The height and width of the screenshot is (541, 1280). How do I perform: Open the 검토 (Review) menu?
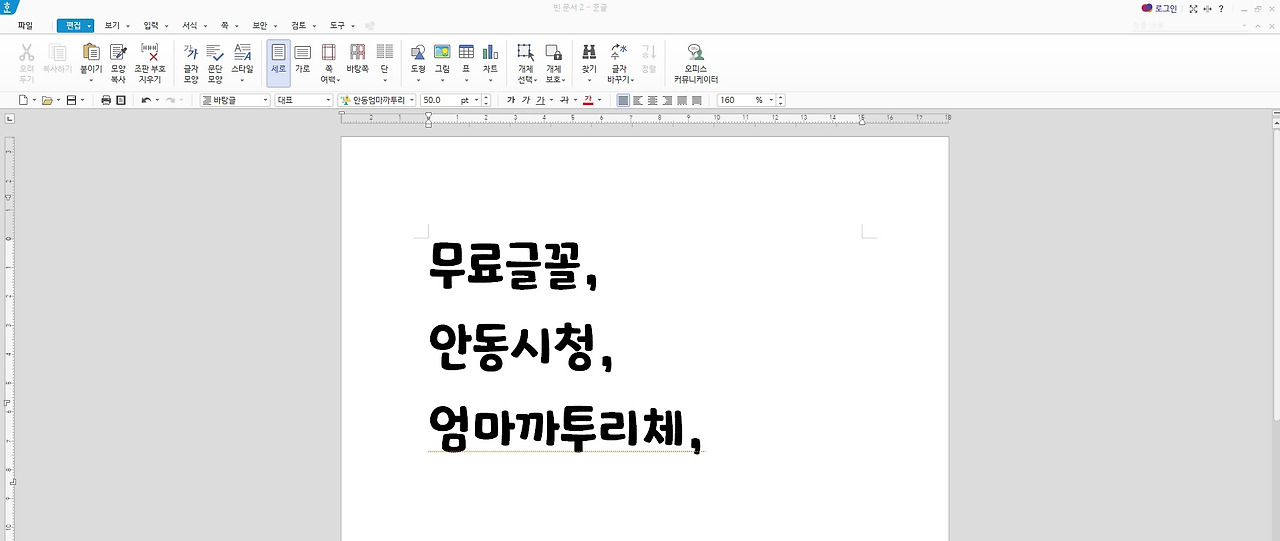click(x=298, y=24)
